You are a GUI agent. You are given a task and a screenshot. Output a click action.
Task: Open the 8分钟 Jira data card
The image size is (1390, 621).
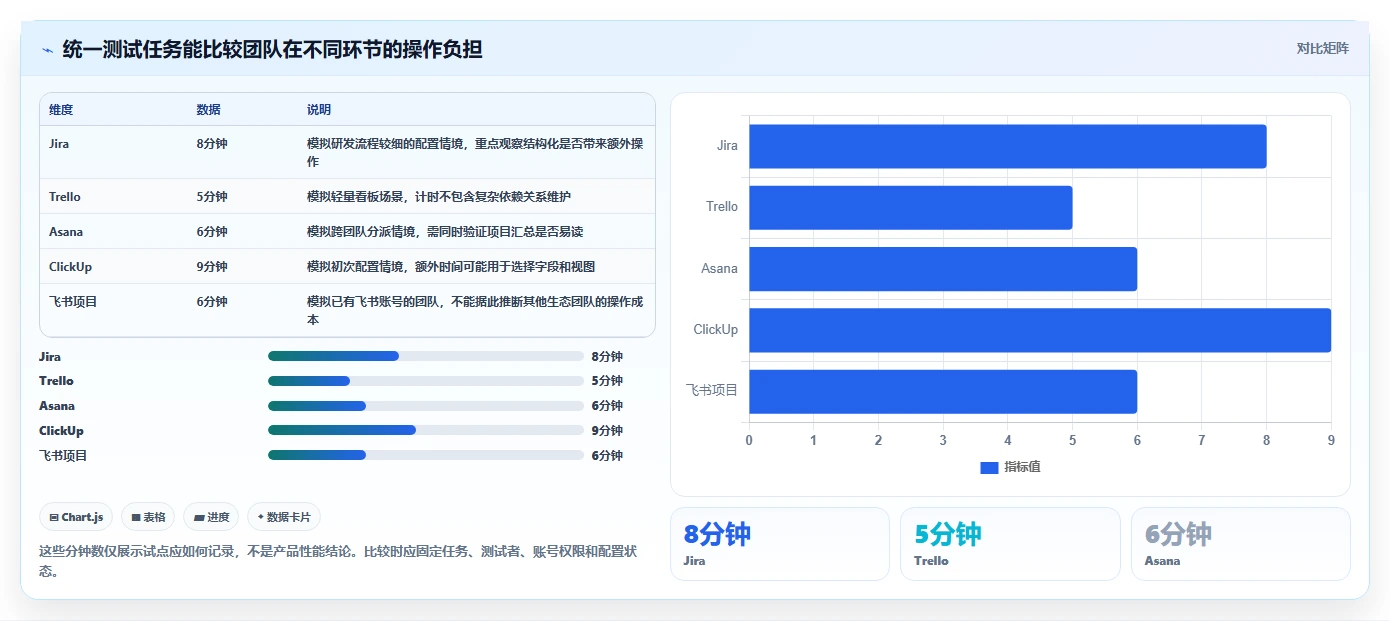[x=780, y=544]
